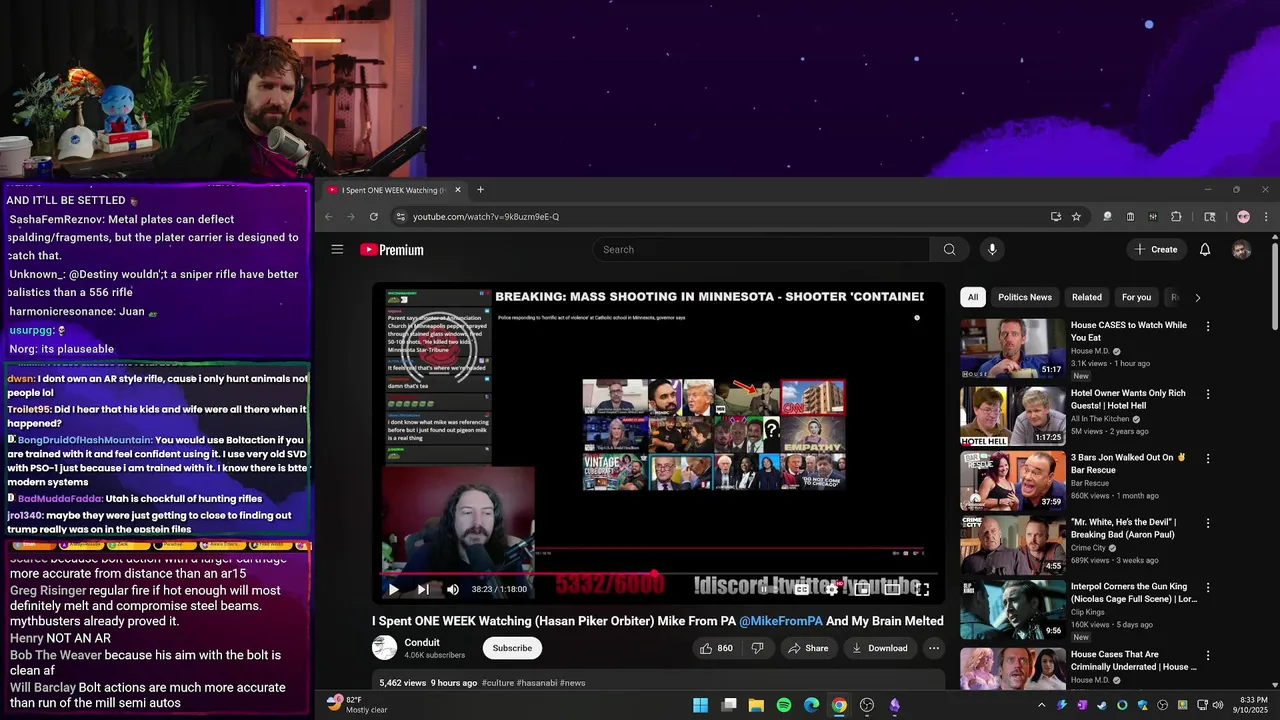Open options for the Interpol Gun King video
The width and height of the screenshot is (1280, 720).
coord(1208,587)
